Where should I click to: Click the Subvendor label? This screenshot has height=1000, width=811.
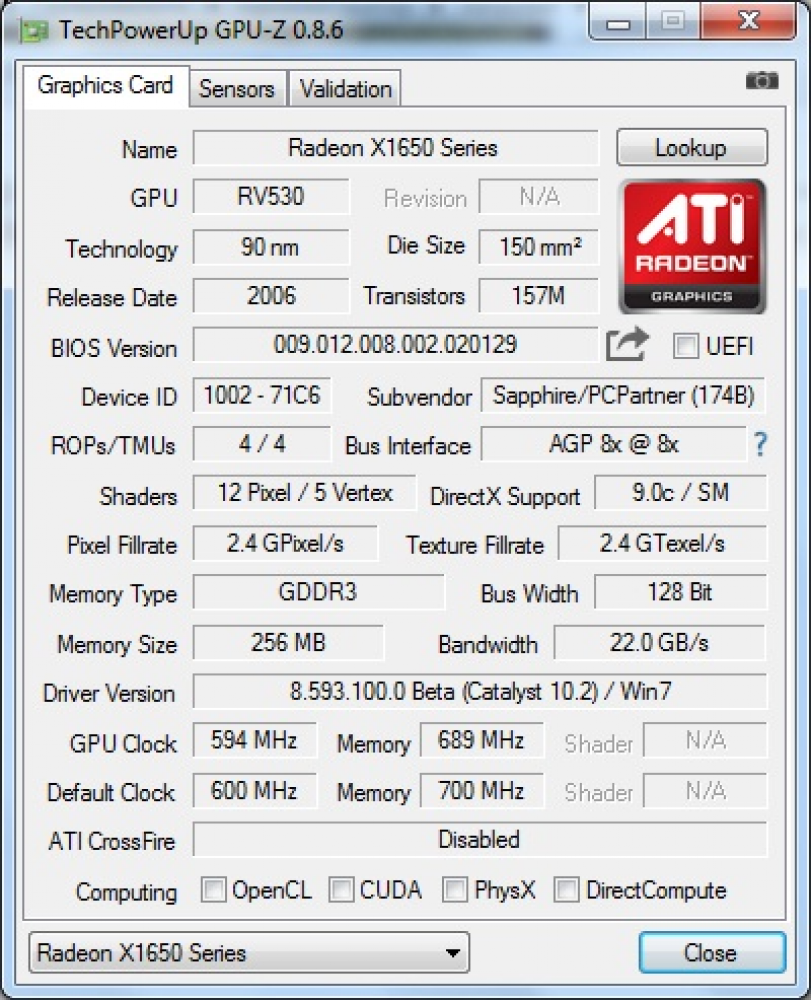(x=420, y=397)
